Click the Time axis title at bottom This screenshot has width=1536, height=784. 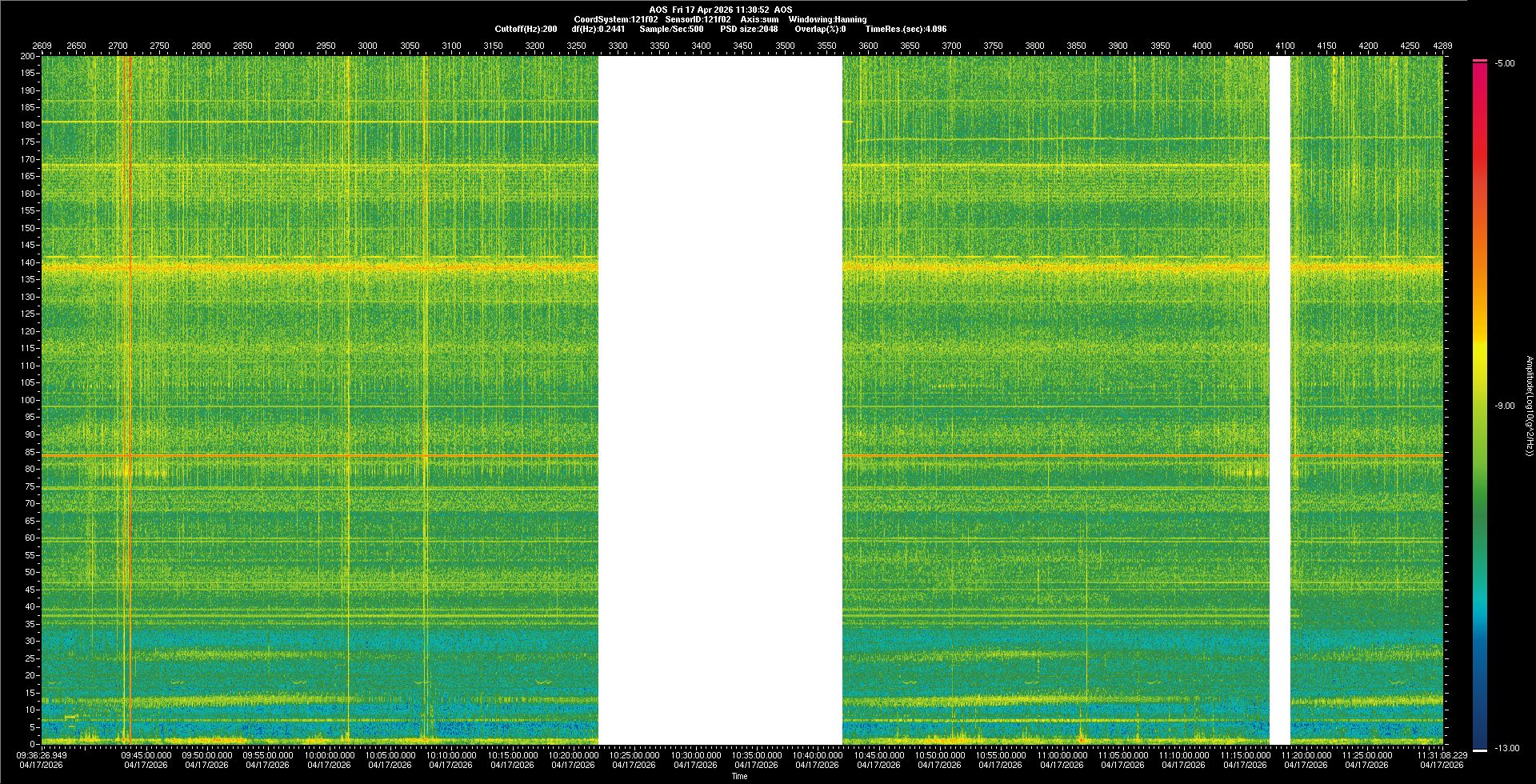[x=739, y=776]
